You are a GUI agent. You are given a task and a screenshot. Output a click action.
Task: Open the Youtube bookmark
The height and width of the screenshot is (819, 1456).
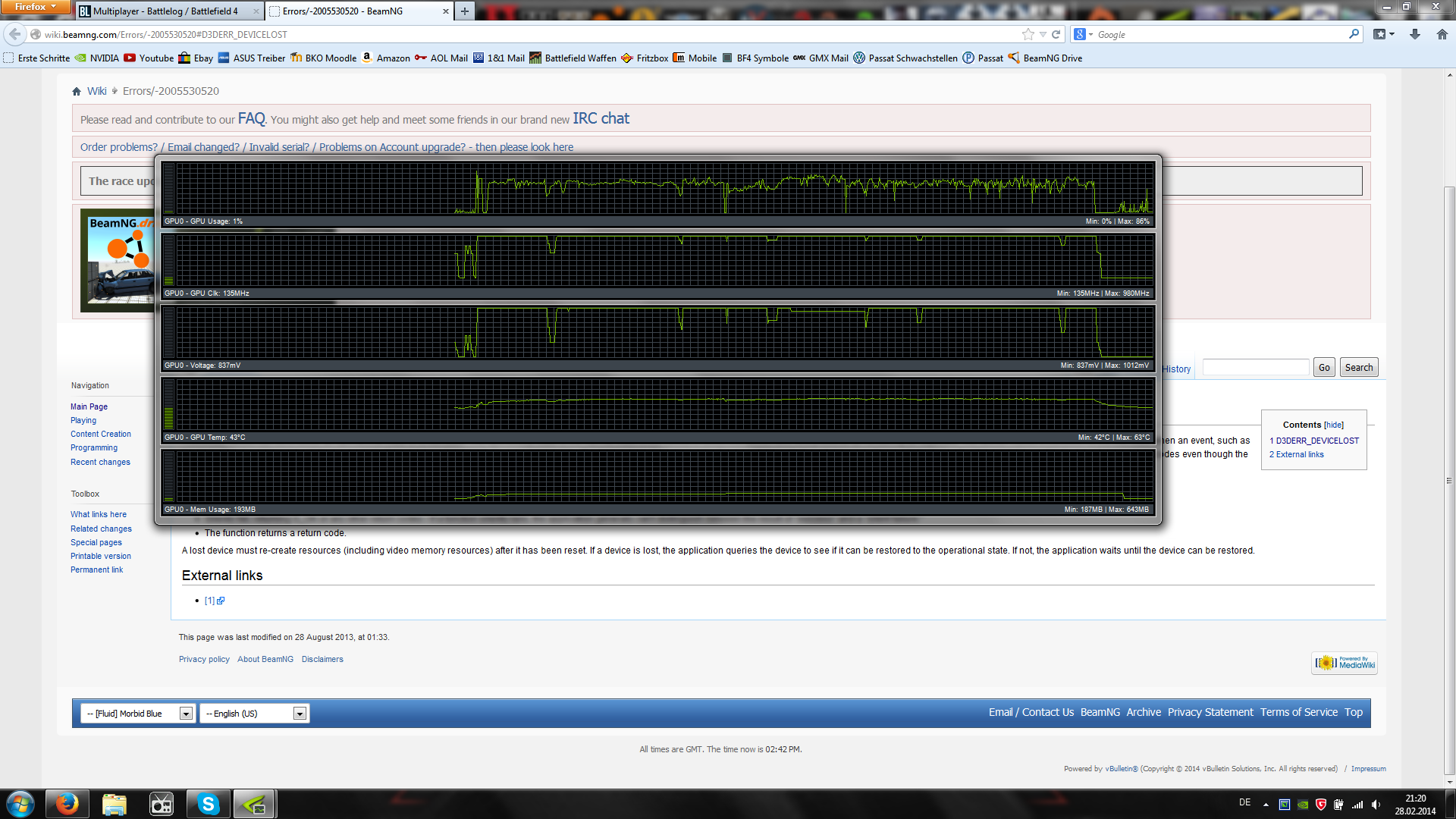coord(149,58)
